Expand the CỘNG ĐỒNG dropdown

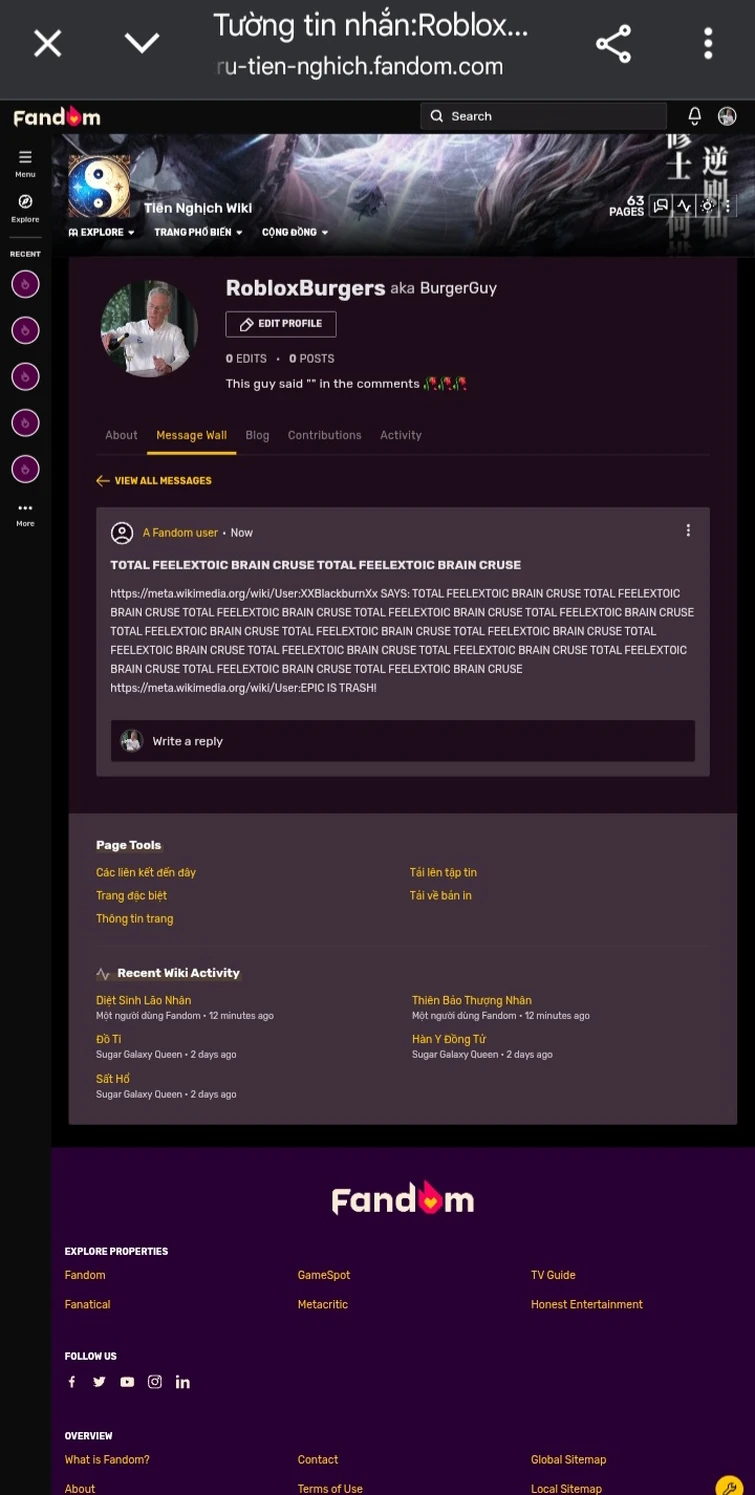295,233
